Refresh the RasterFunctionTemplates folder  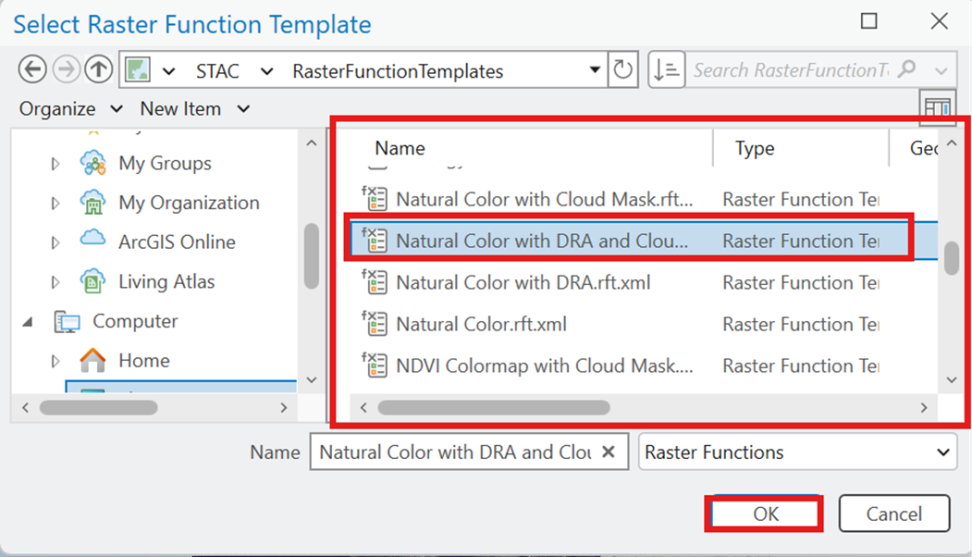tap(623, 70)
